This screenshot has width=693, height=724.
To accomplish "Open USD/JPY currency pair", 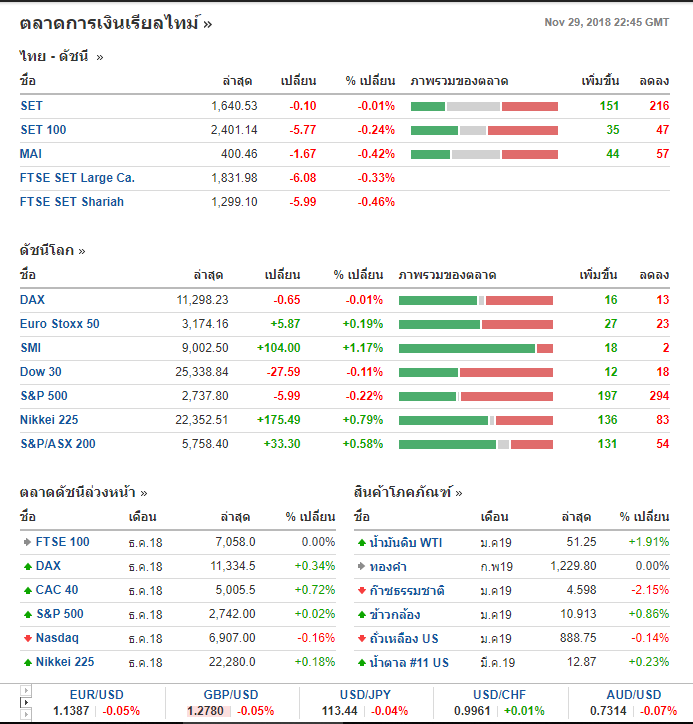I will [365, 694].
